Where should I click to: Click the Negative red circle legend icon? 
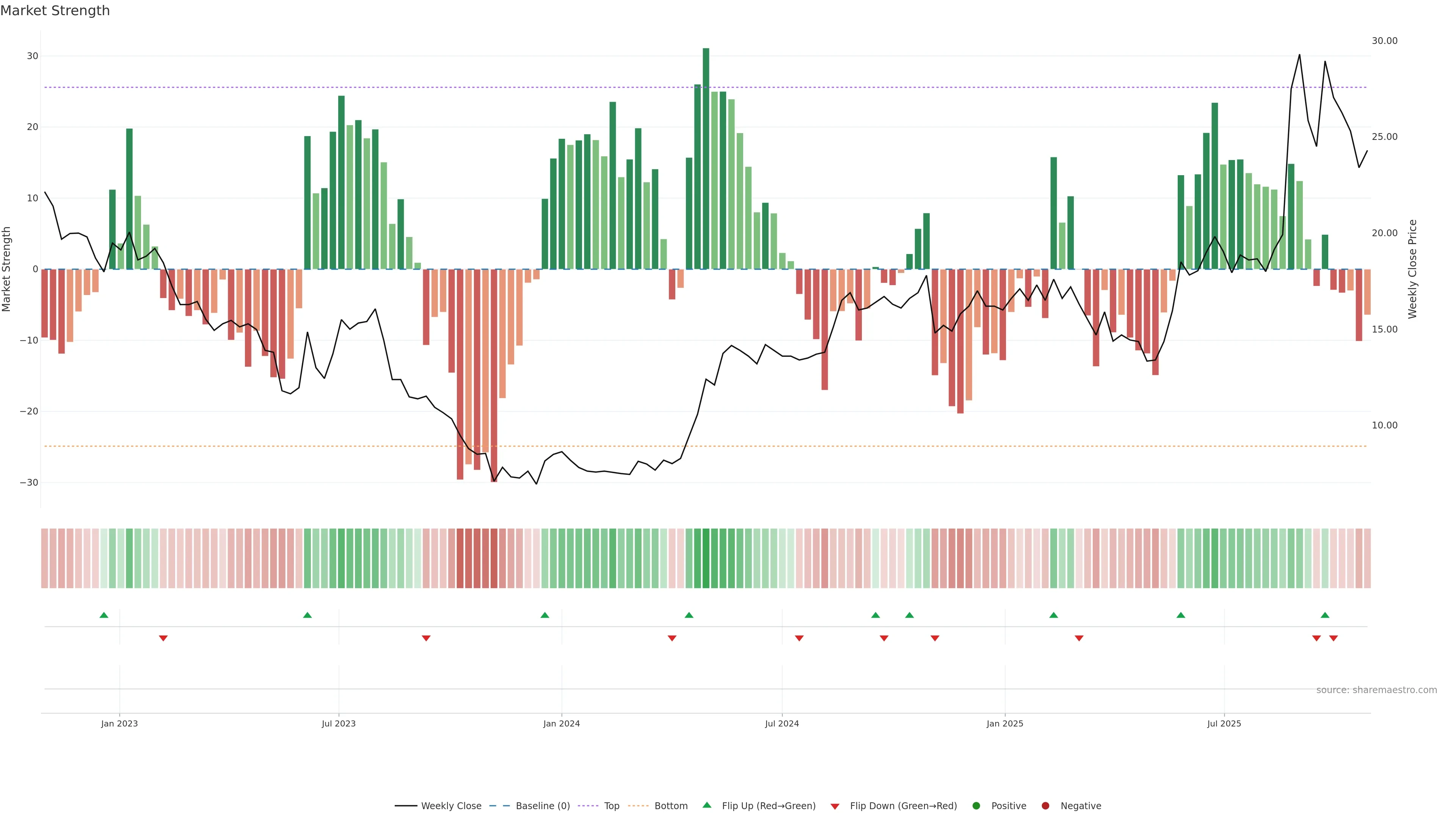coord(1045,805)
